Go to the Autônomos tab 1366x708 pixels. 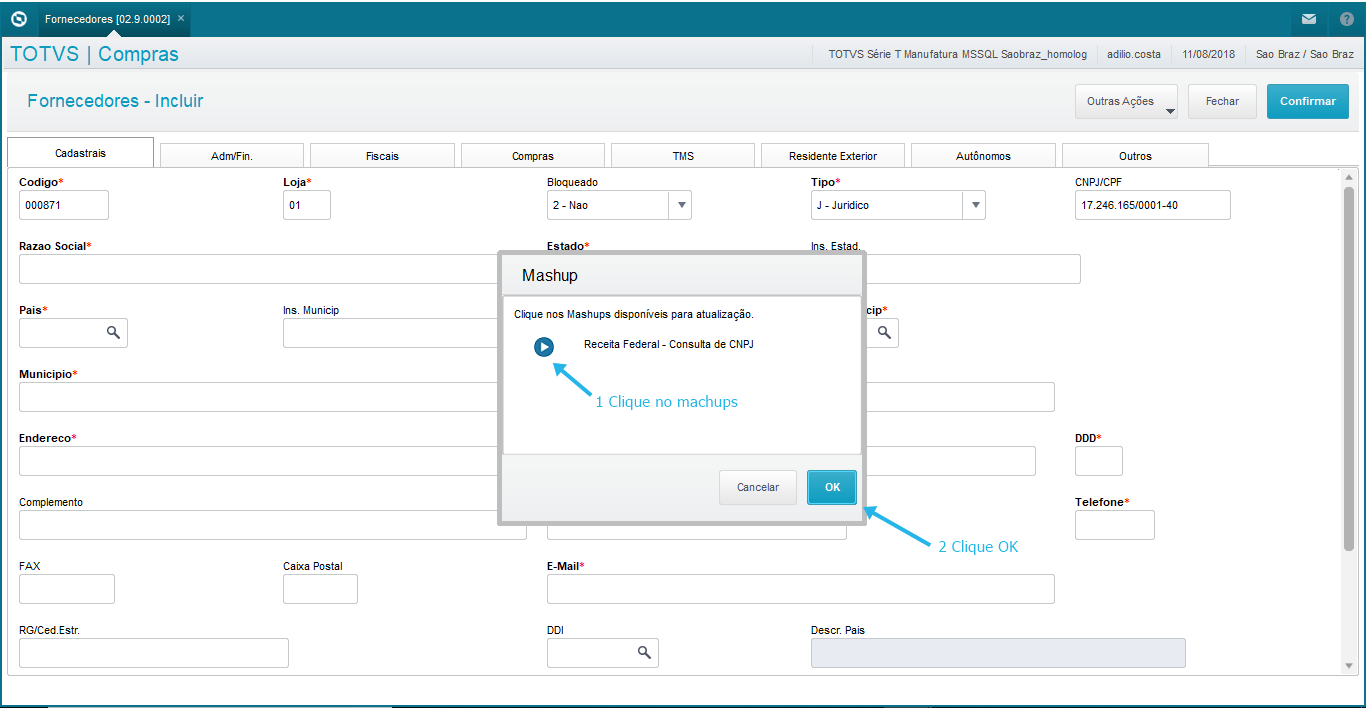[x=983, y=156]
